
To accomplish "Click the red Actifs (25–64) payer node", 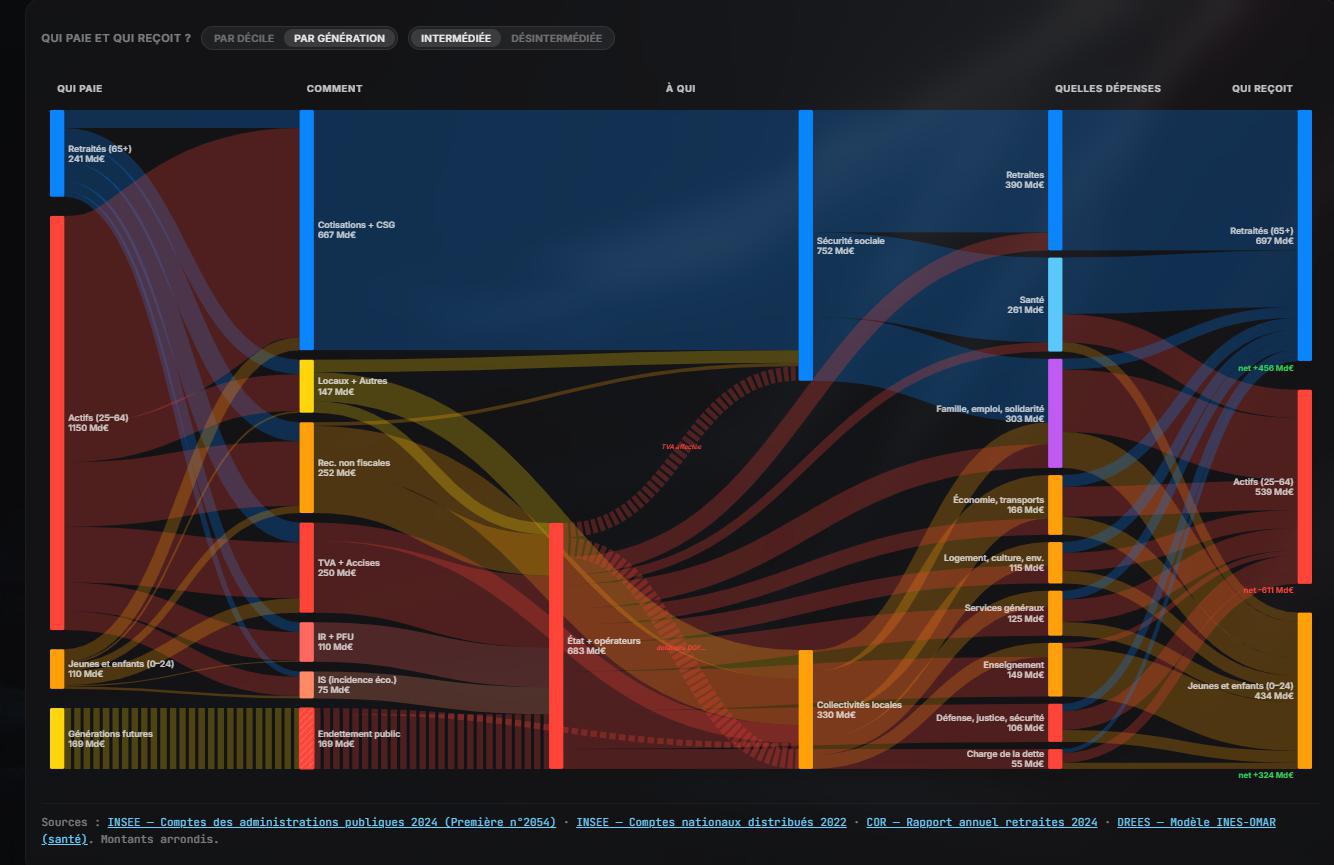I will pyautogui.click(x=57, y=422).
